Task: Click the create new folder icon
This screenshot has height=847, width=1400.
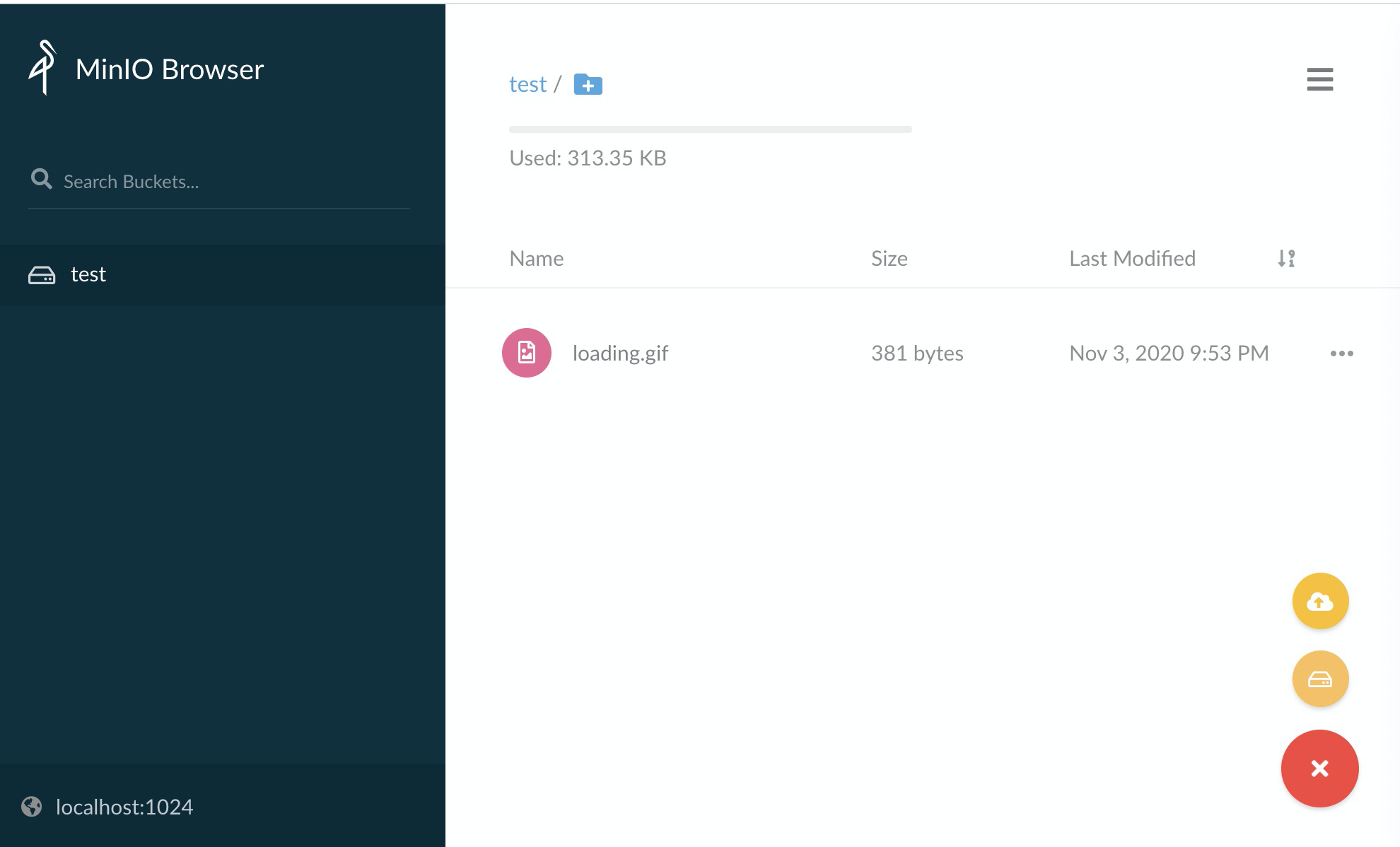Action: (x=588, y=84)
